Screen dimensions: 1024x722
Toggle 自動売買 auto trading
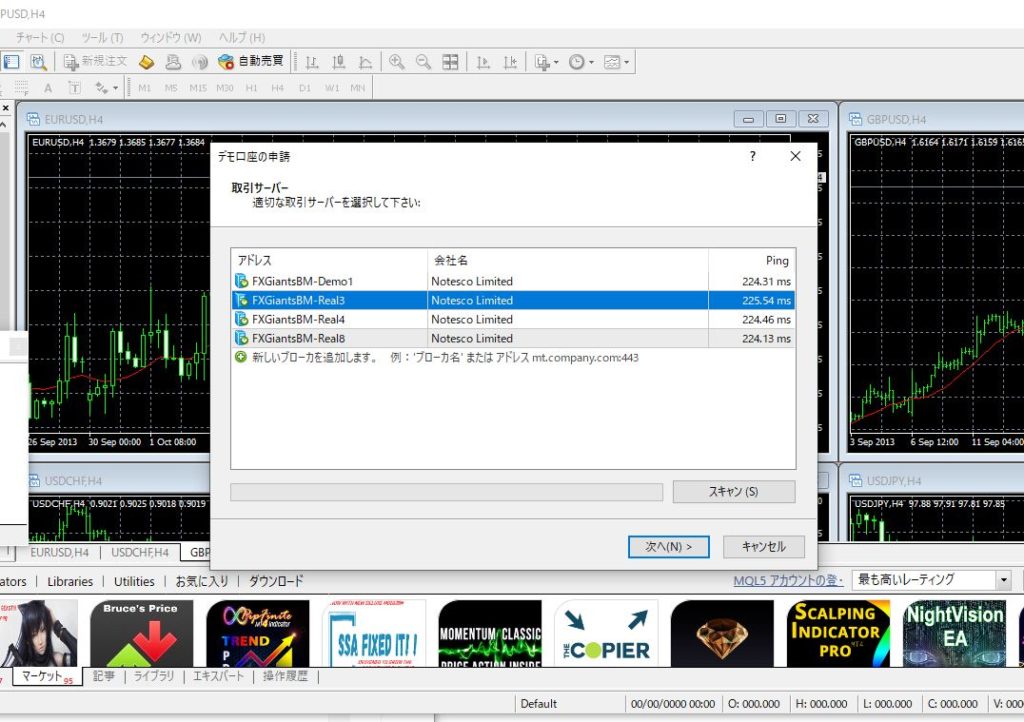pyautogui.click(x=251, y=62)
